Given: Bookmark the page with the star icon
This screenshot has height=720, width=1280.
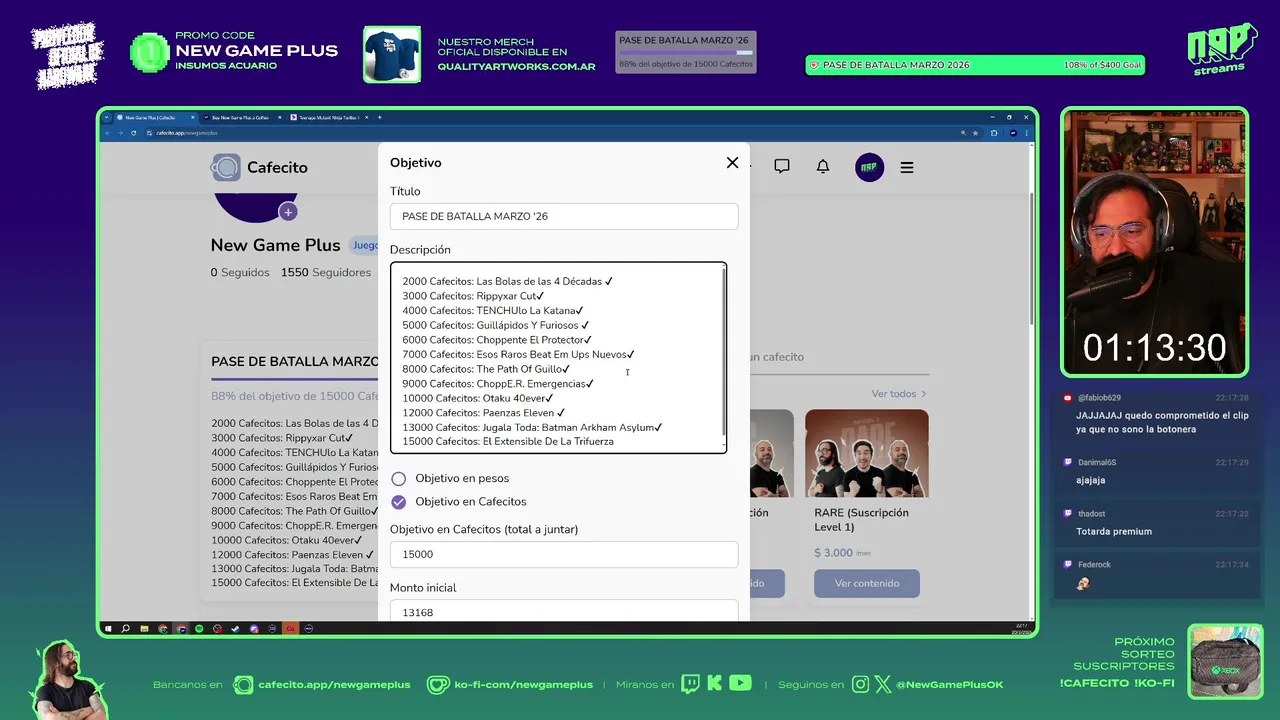Looking at the screenshot, I should (x=975, y=133).
